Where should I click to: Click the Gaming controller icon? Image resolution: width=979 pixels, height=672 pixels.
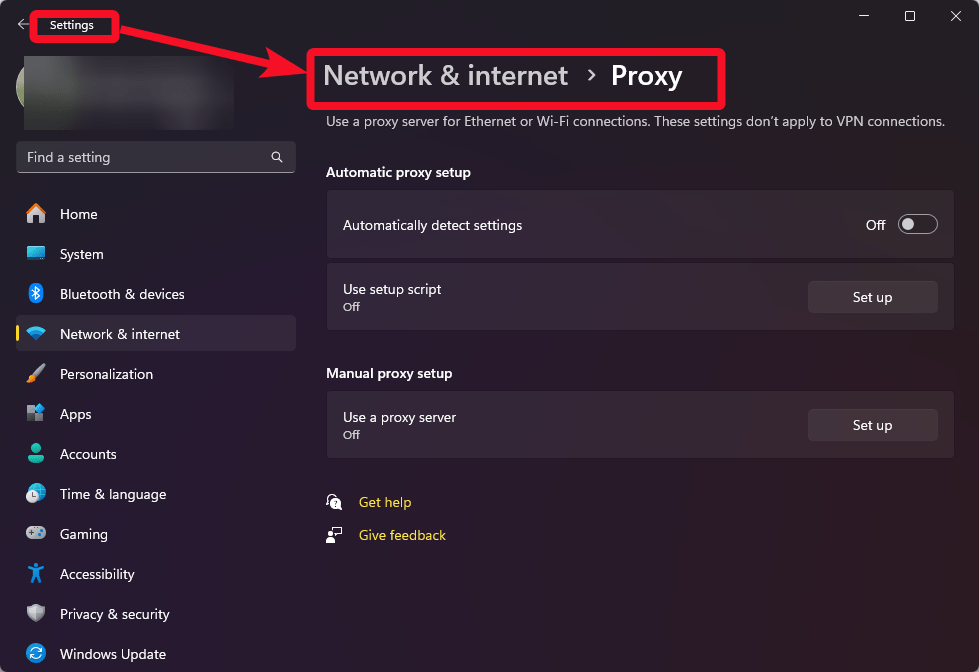(36, 534)
